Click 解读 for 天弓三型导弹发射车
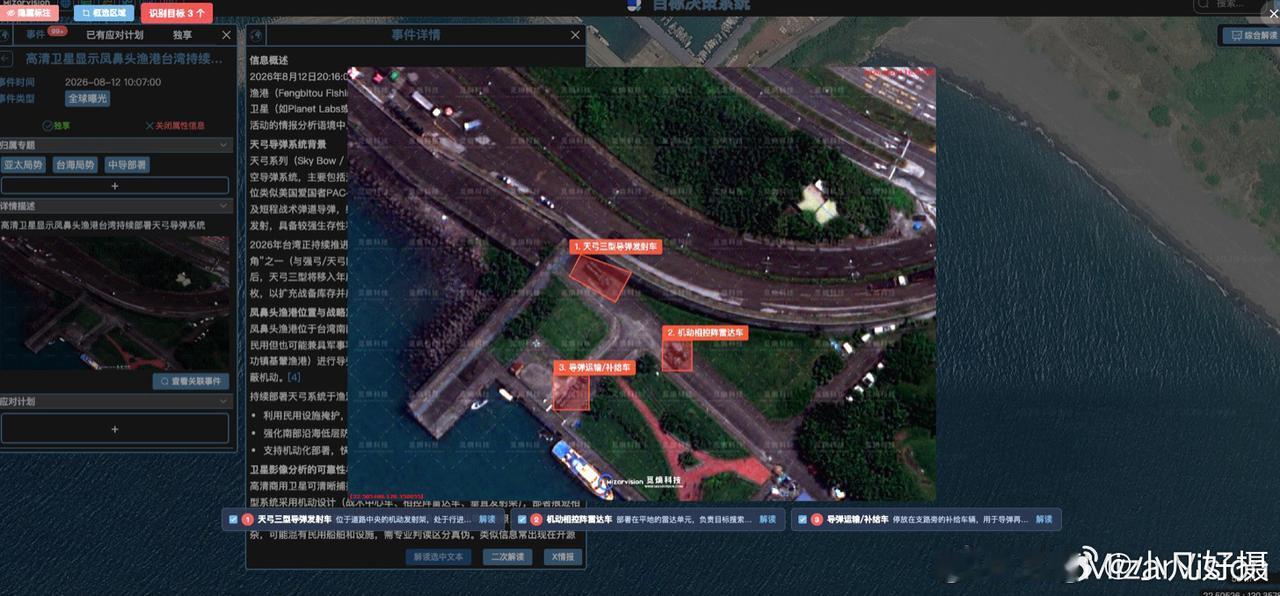Screen dimensions: 1280x596 pos(487,519)
